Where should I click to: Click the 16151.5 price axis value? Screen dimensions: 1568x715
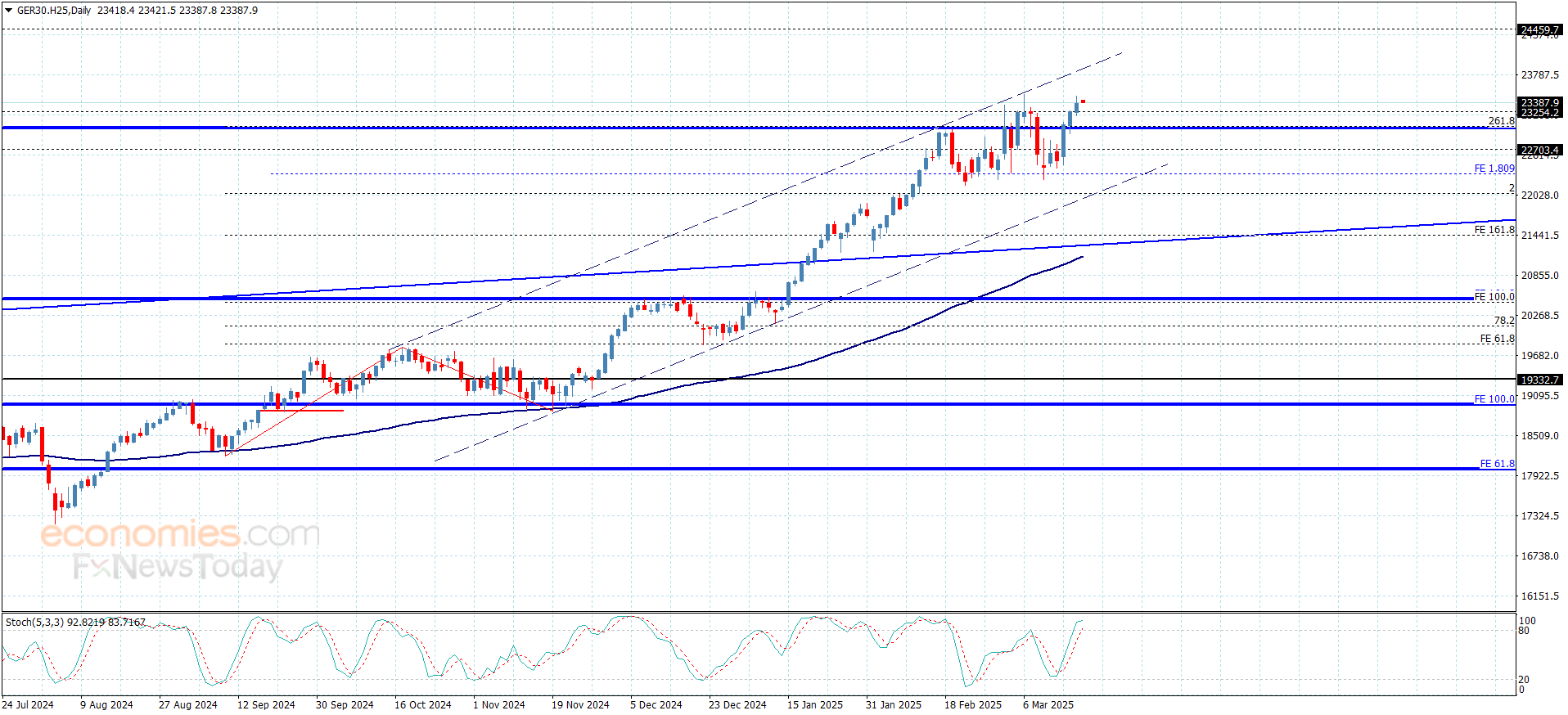click(1539, 596)
